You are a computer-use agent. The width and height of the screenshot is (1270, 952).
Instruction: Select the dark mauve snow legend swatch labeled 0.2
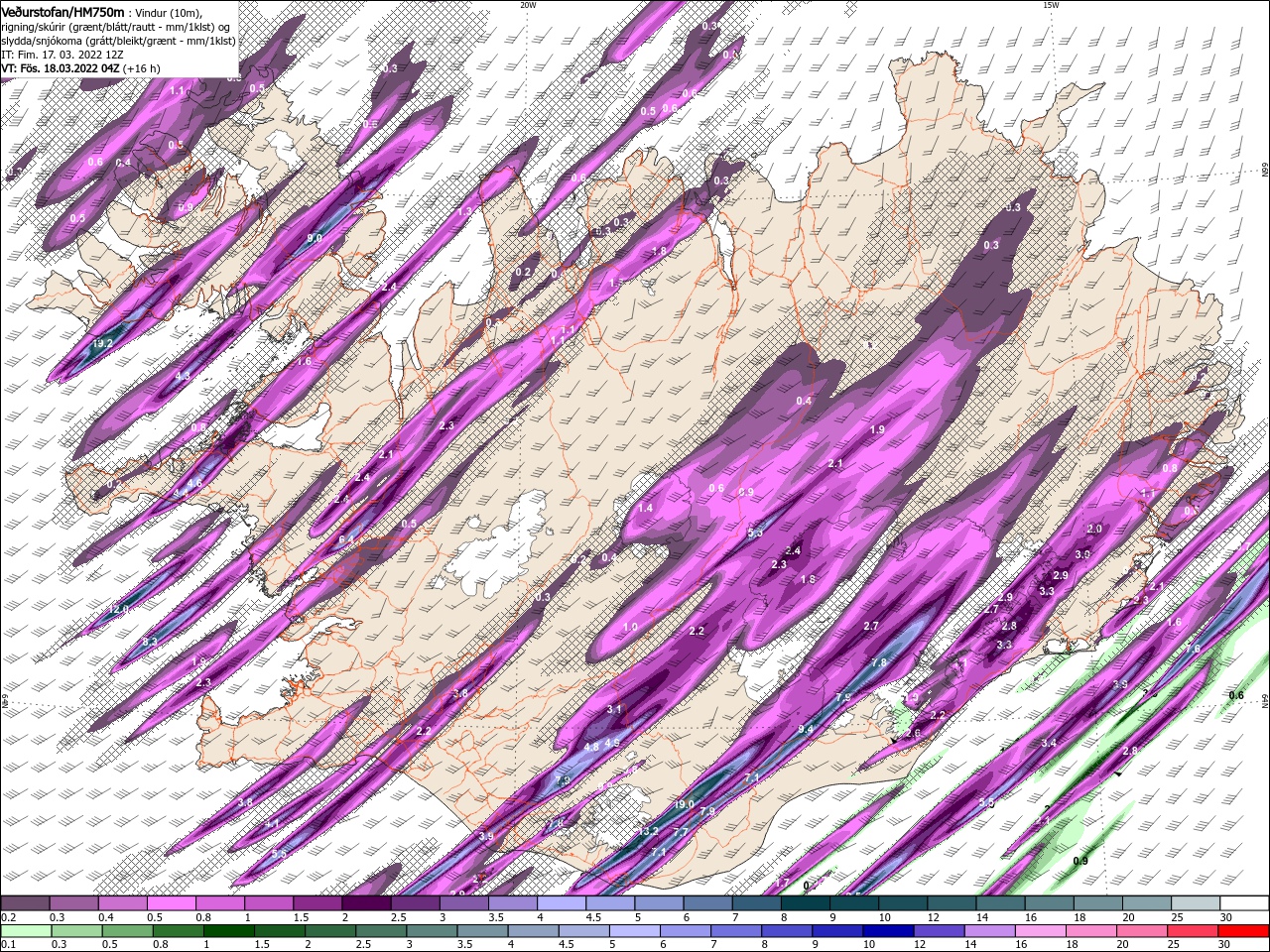coord(25,903)
